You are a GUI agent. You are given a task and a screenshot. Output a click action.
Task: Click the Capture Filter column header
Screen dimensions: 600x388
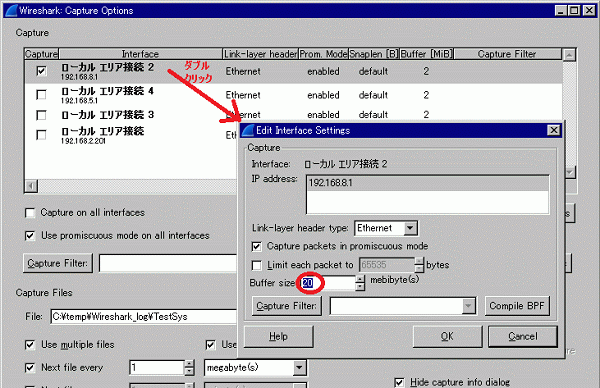coord(507,54)
